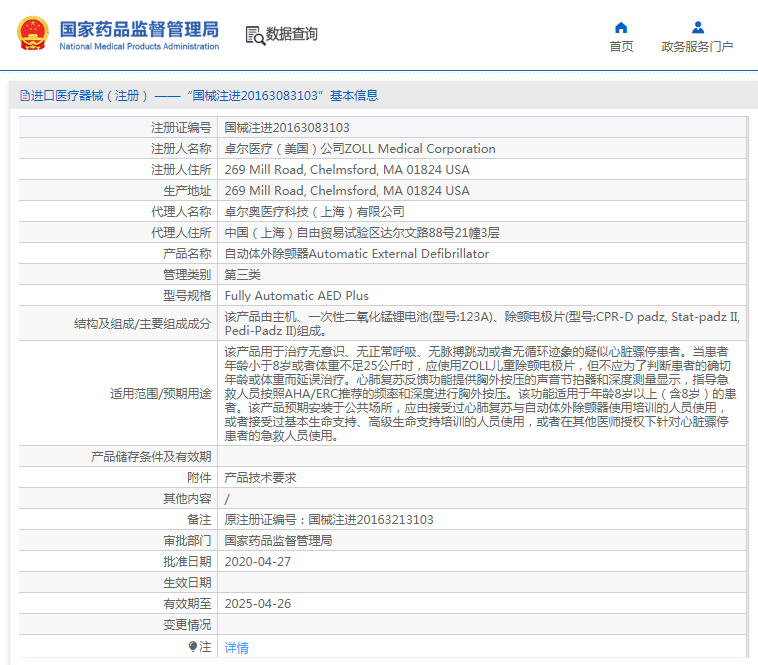The image size is (758, 665).
Task: Click 自动体外除颤器Automatic External Defibrillator cell
Action: click(x=357, y=254)
